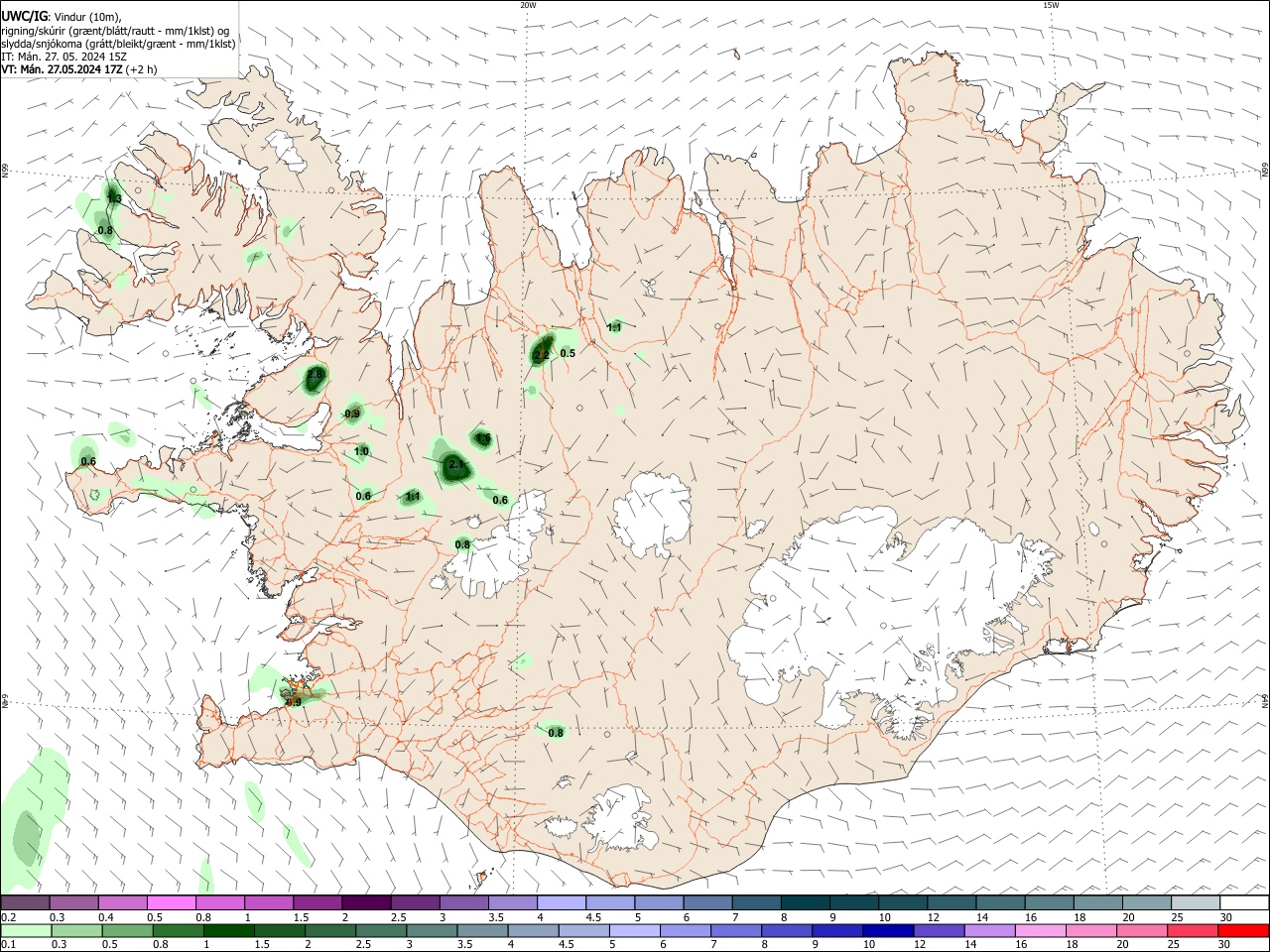The image size is (1270, 952).
Task: Click the 1.0 precipitation value on the map
Action: point(361,452)
